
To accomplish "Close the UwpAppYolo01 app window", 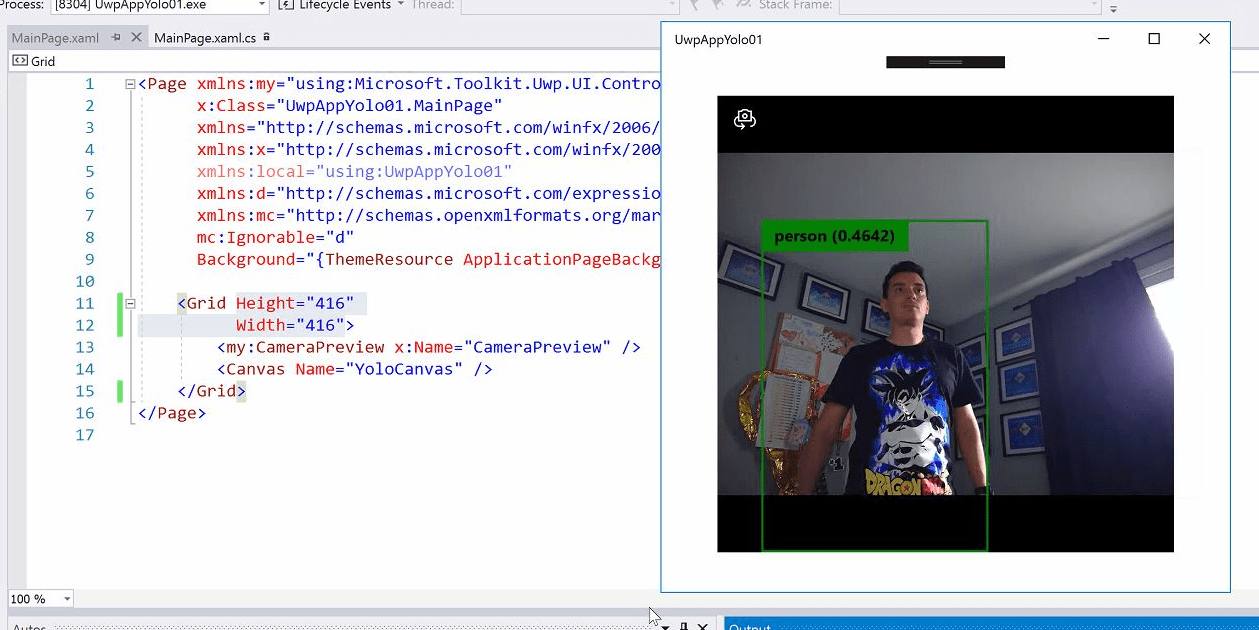I will tap(1204, 39).
